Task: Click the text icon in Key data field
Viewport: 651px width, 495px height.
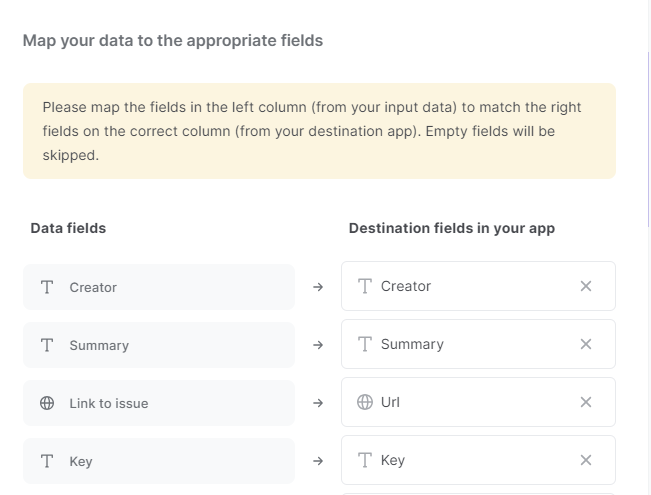Action: point(47,461)
